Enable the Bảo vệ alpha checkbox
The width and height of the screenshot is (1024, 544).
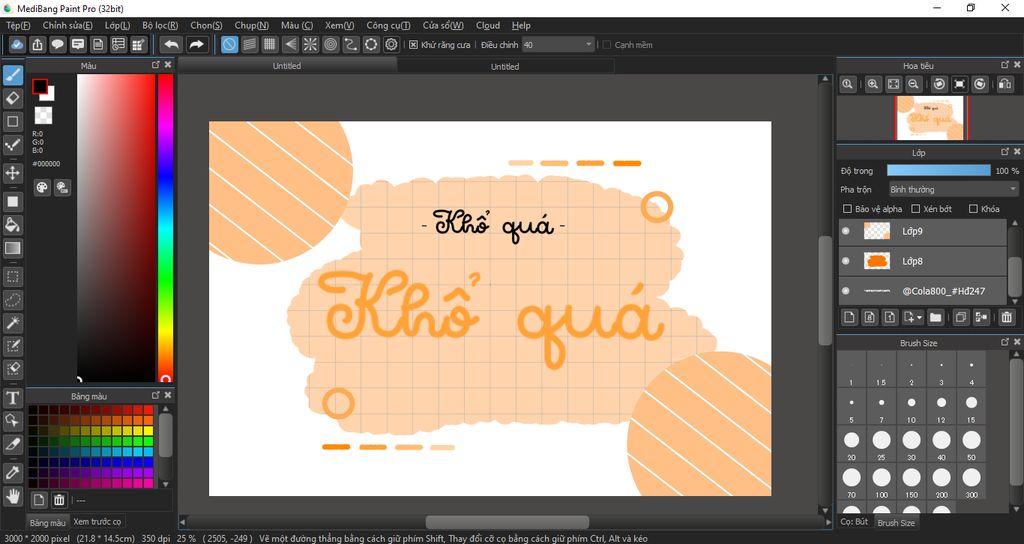click(848, 209)
